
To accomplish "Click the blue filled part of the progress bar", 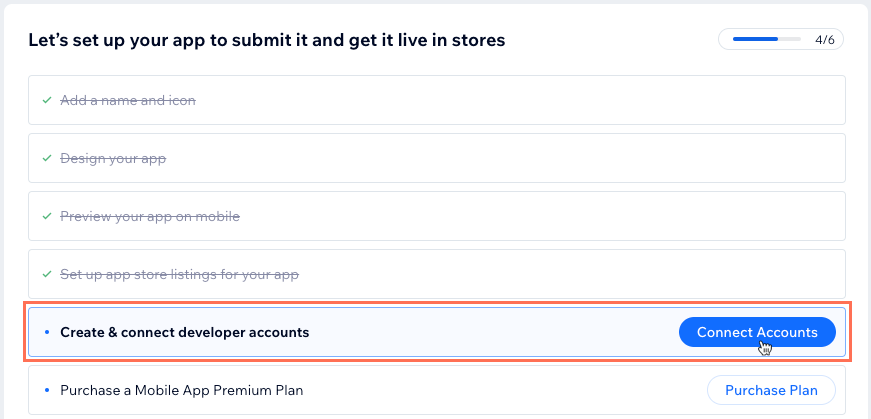I will 755,39.
